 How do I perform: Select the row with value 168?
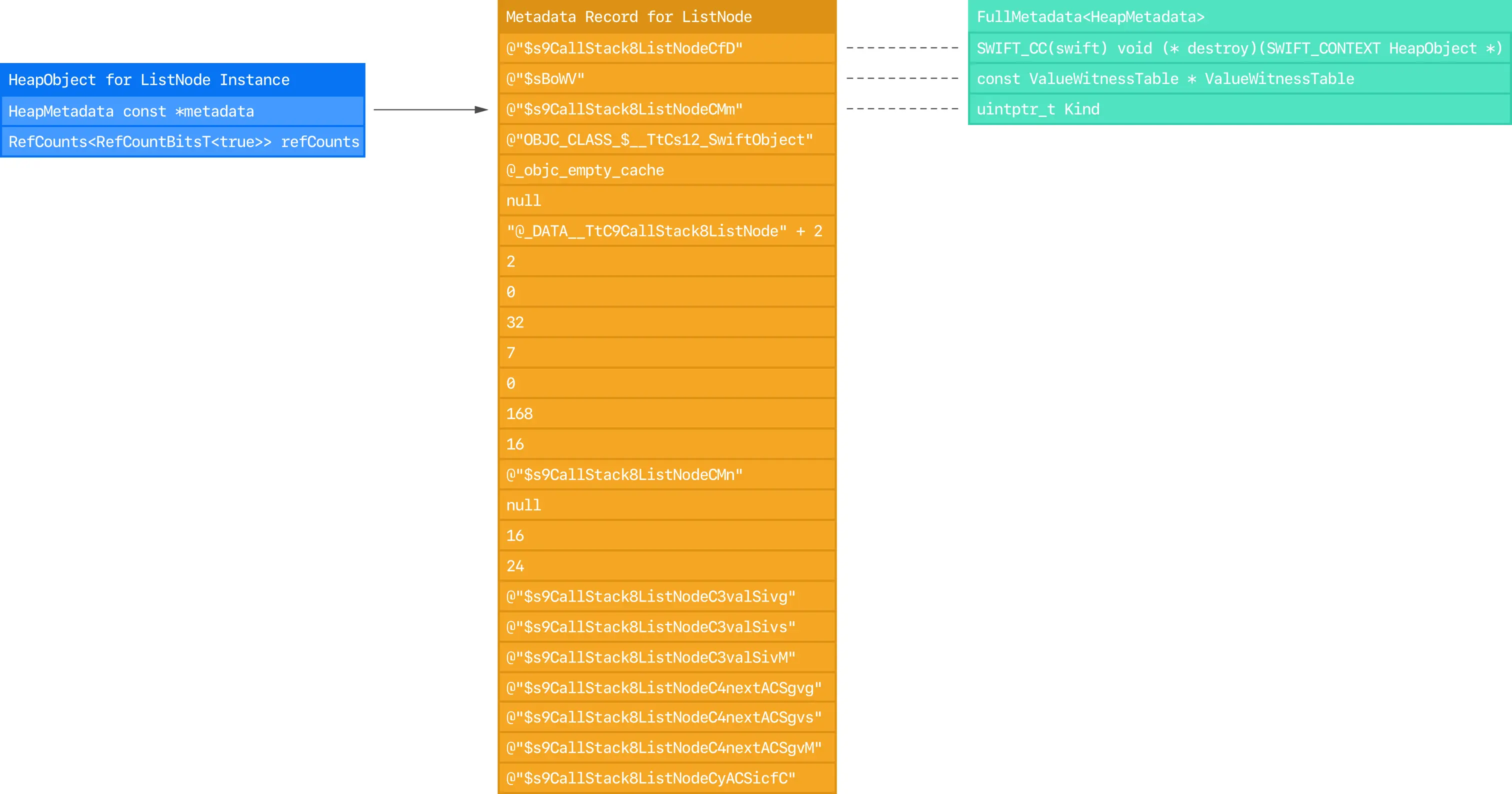(667, 413)
